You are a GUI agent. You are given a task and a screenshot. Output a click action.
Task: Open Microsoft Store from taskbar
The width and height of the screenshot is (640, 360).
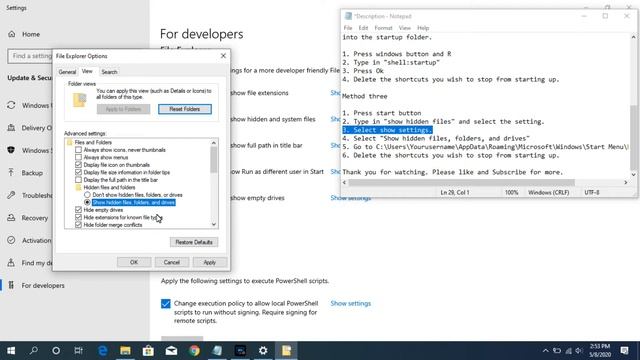148,351
